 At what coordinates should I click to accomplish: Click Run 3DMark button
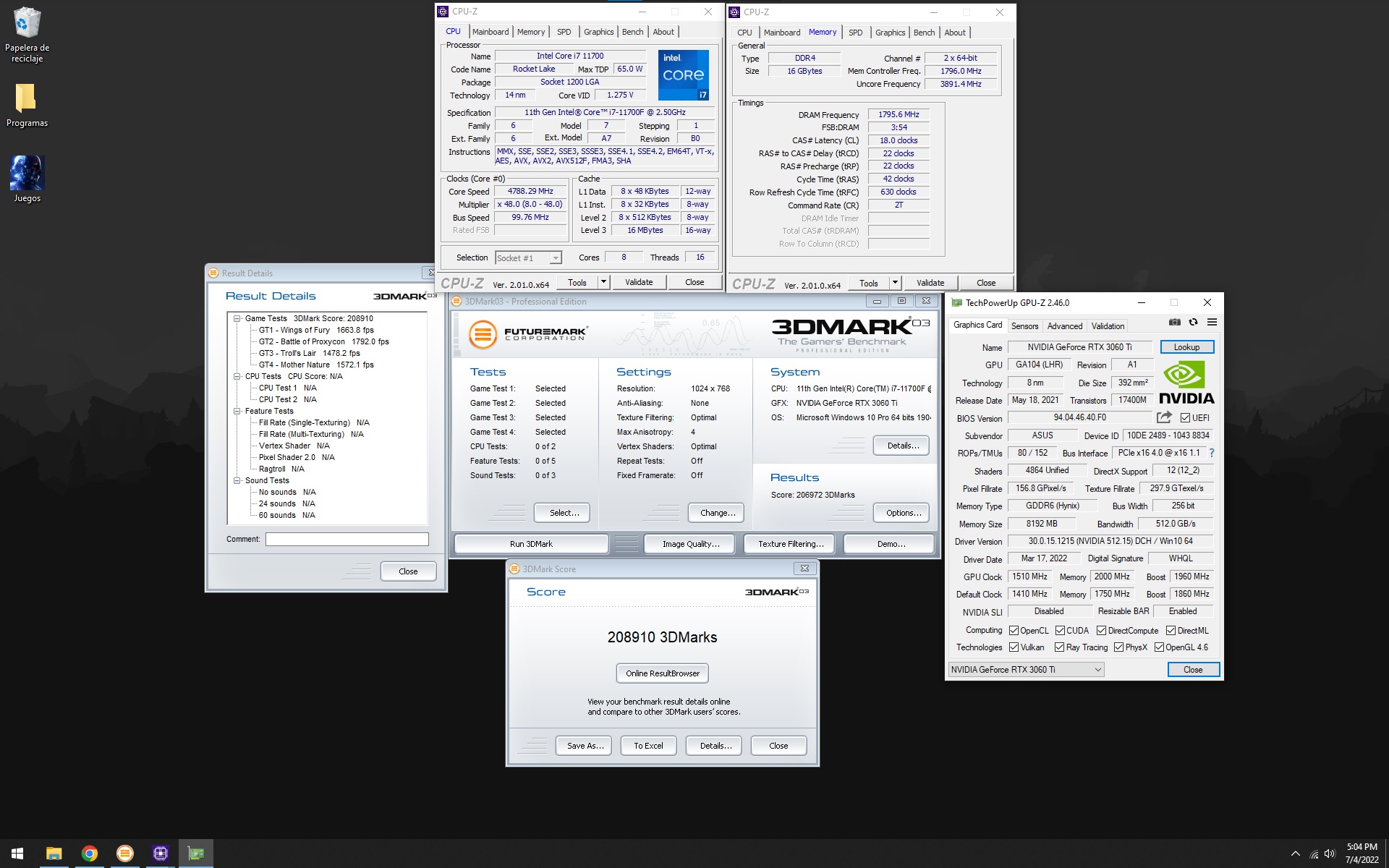pos(531,544)
